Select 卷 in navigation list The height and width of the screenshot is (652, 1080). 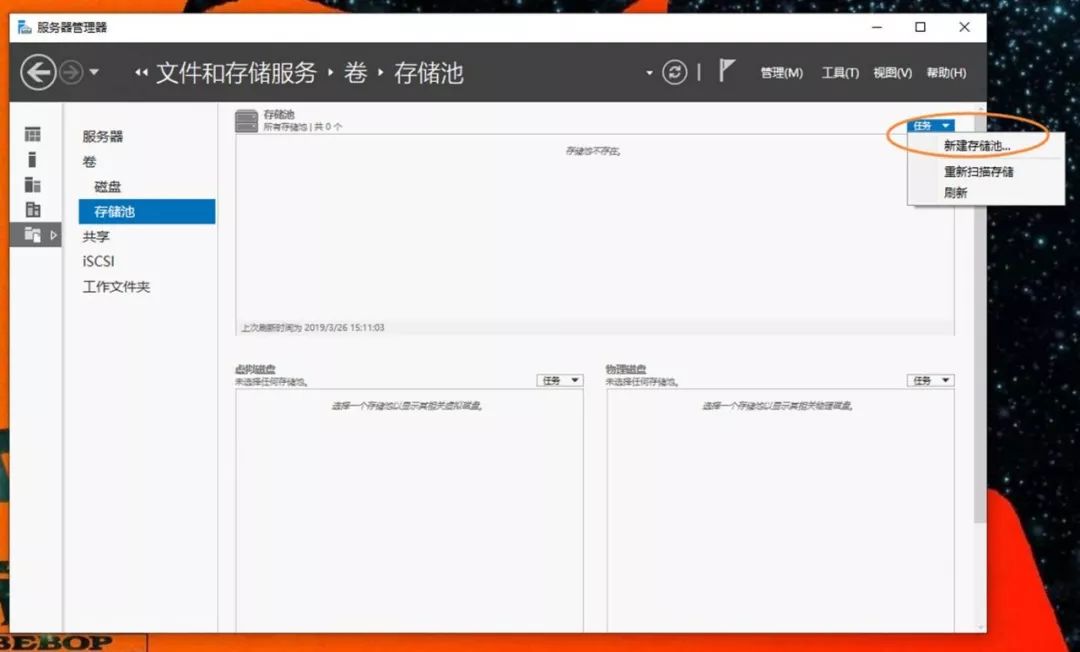coord(90,162)
